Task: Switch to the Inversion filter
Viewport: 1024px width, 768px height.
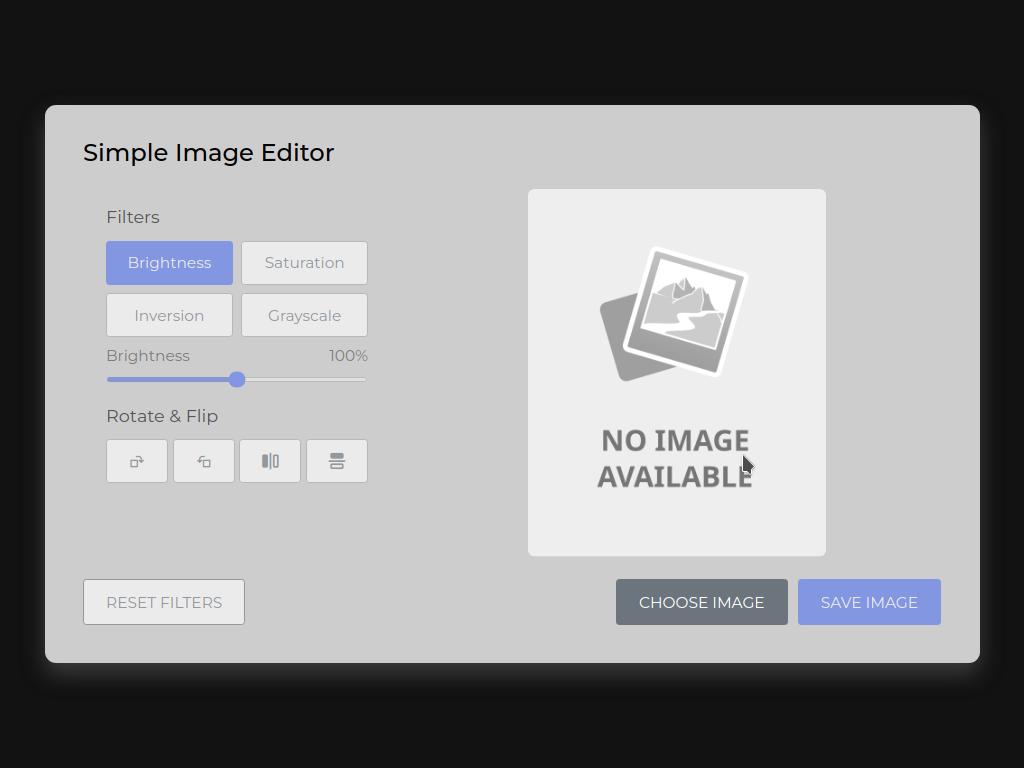Action: (169, 316)
